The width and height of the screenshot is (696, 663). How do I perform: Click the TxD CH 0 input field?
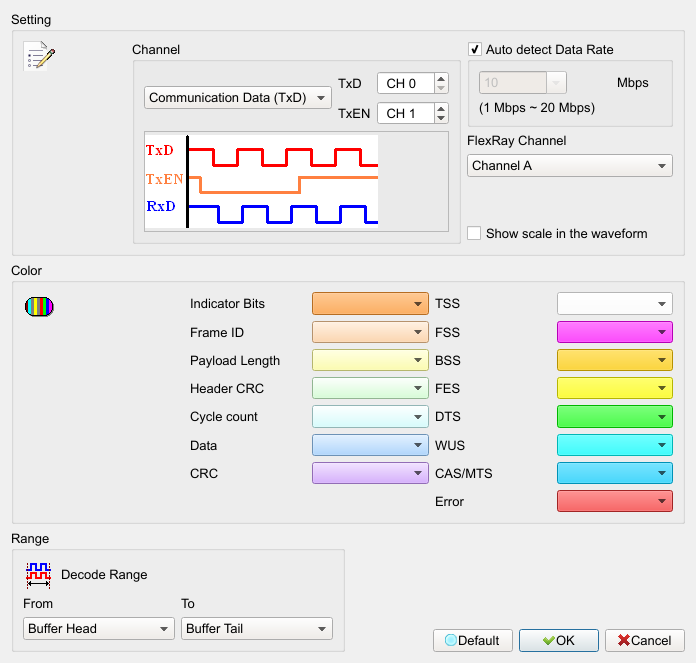[406, 83]
